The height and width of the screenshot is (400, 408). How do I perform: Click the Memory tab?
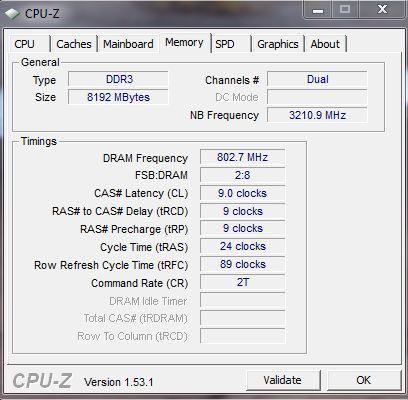(184, 43)
